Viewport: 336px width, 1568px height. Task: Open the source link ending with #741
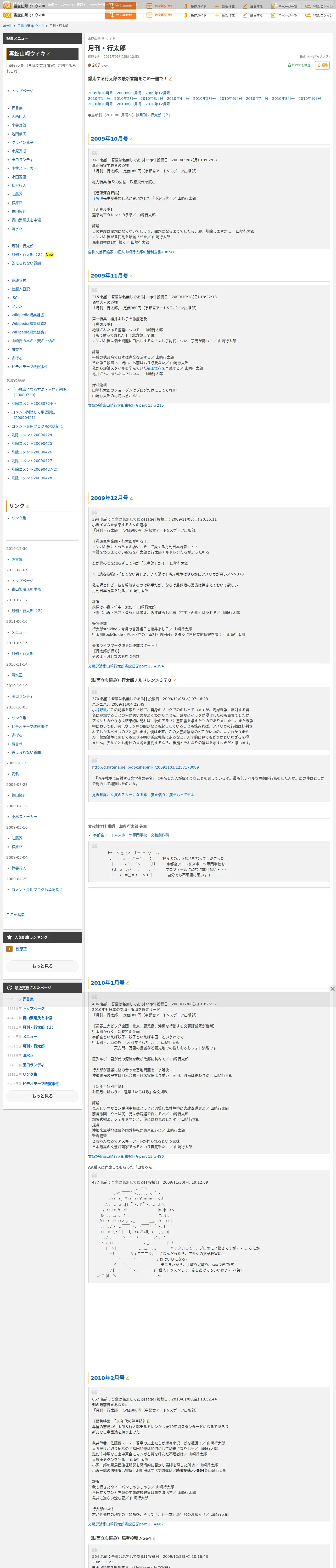click(131, 252)
